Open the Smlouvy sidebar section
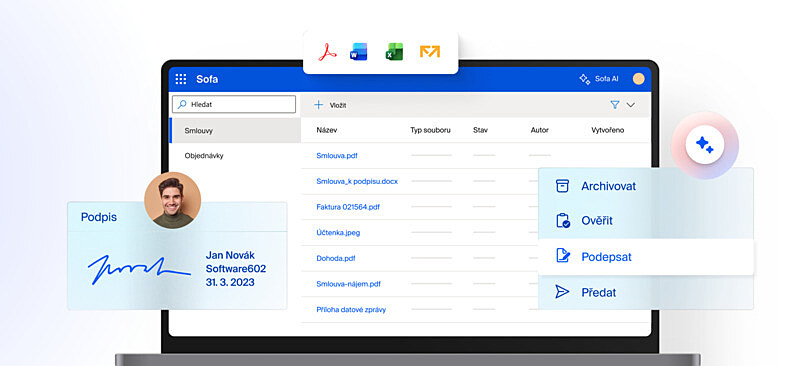This screenshot has height=366, width=800. 235,131
